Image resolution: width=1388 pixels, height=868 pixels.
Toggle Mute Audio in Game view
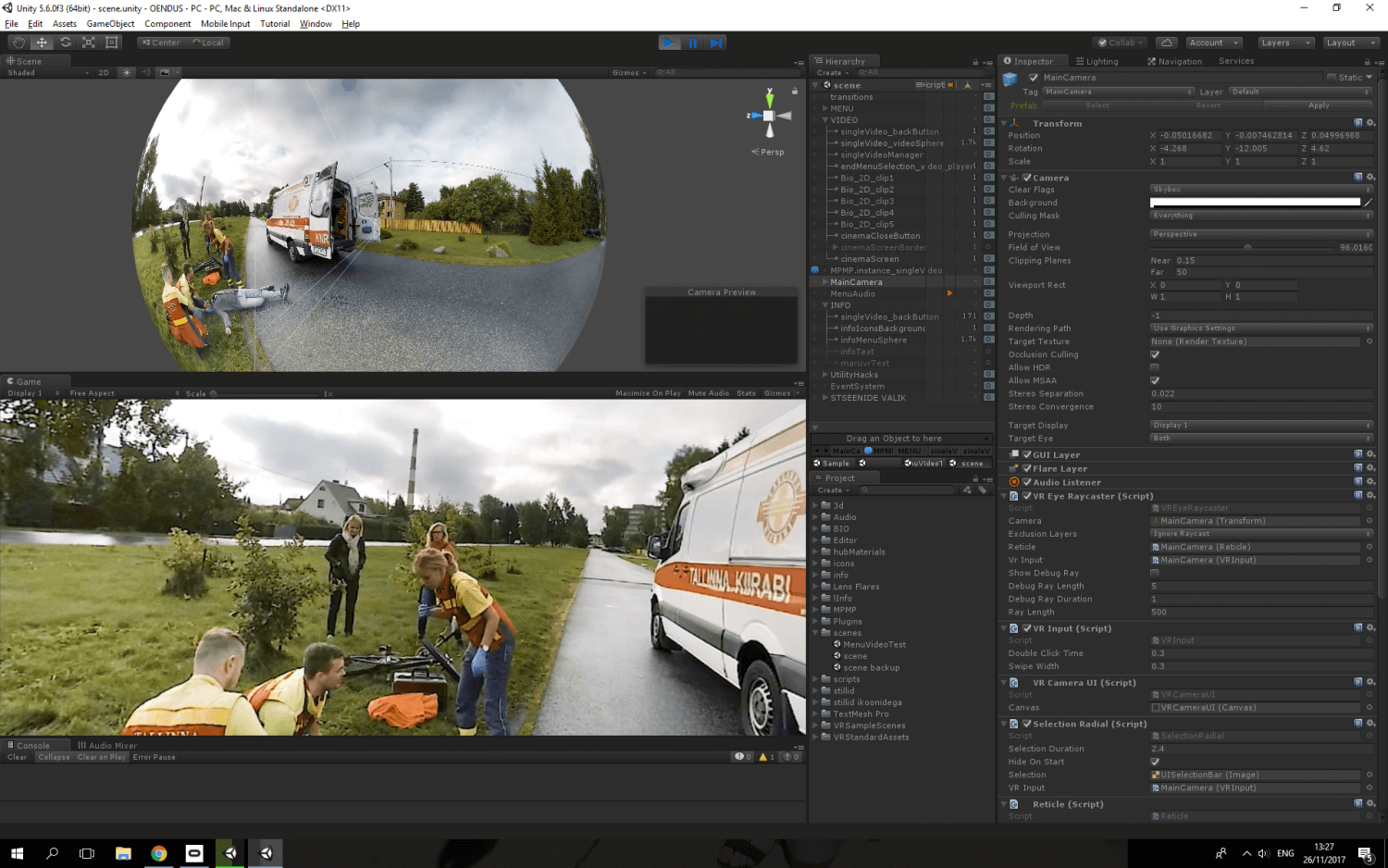pyautogui.click(x=709, y=393)
